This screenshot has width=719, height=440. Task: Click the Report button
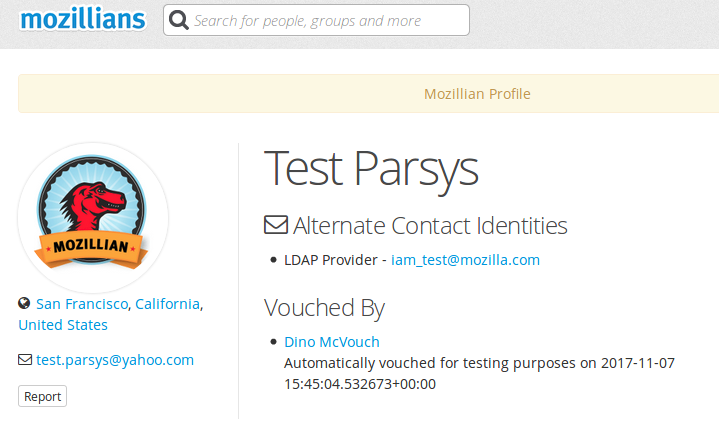click(43, 396)
